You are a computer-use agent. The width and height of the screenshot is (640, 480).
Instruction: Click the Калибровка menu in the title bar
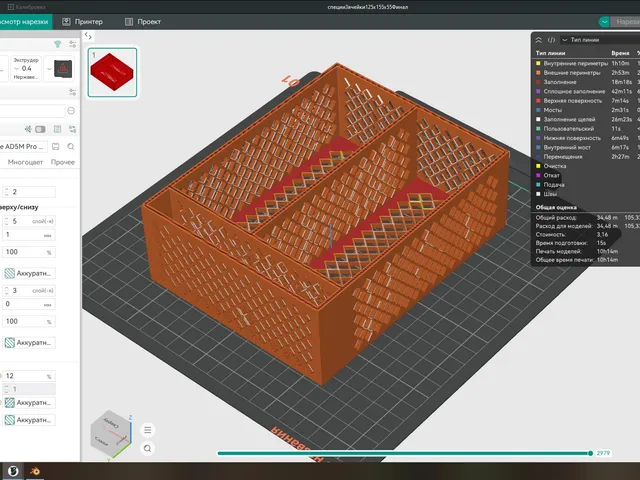(x=27, y=7)
